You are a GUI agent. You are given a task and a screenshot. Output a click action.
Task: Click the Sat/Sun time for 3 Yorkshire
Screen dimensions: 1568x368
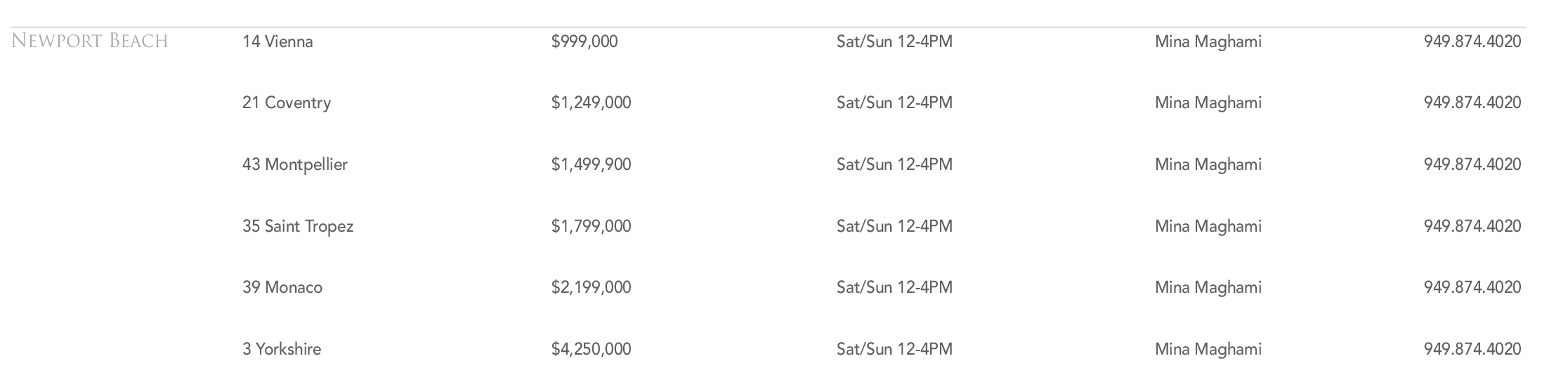point(894,349)
